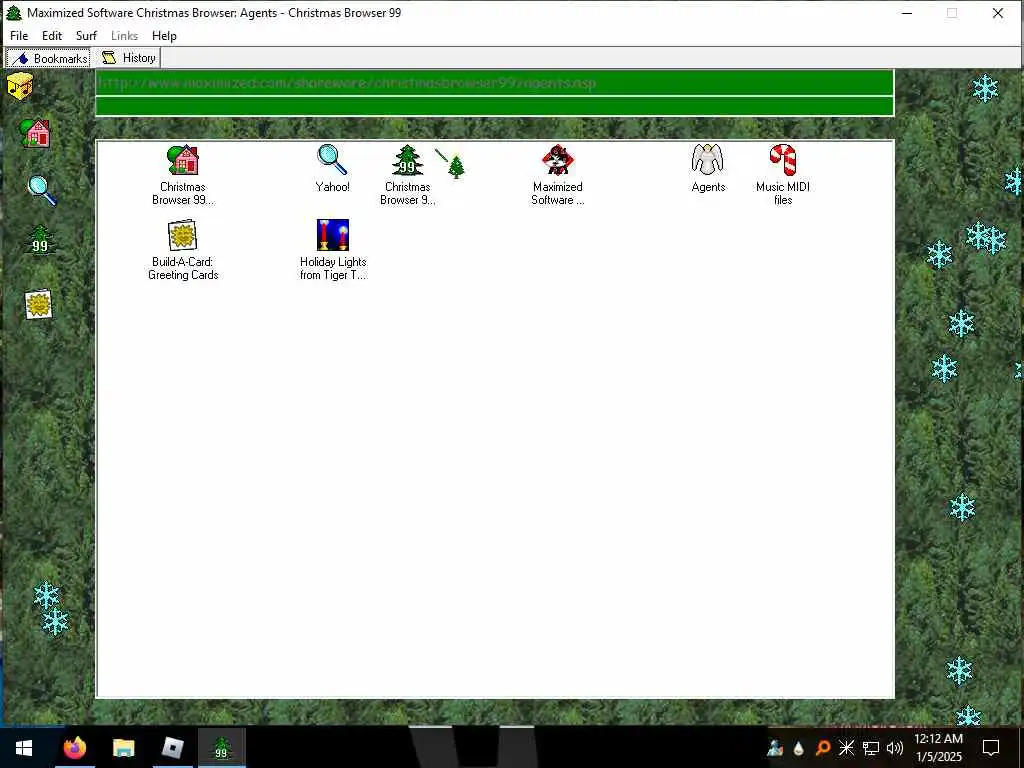Open File Explorer from the taskbar
Screen dimensions: 1024x768
[x=123, y=748]
